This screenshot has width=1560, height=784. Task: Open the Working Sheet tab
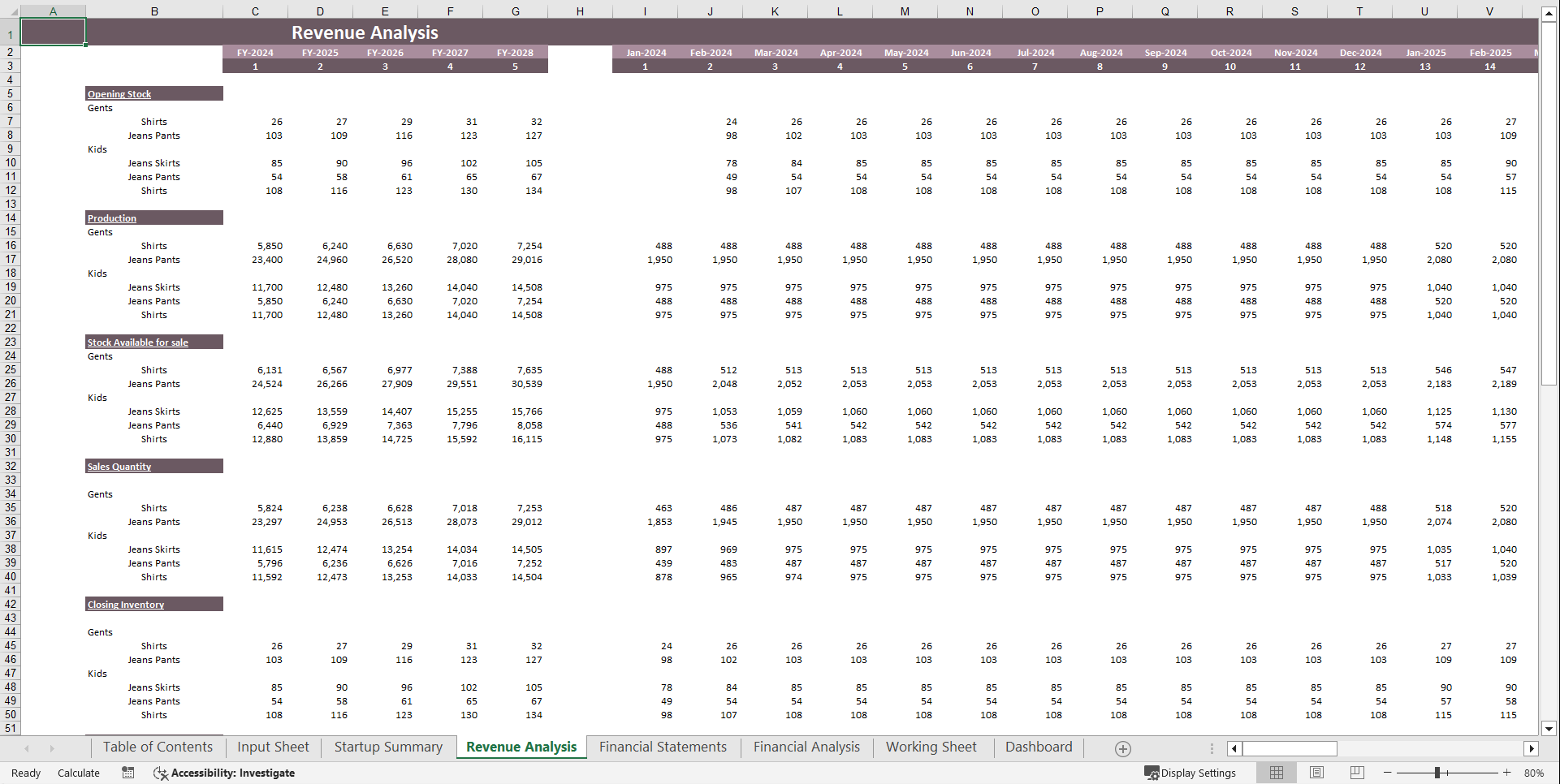(931, 747)
